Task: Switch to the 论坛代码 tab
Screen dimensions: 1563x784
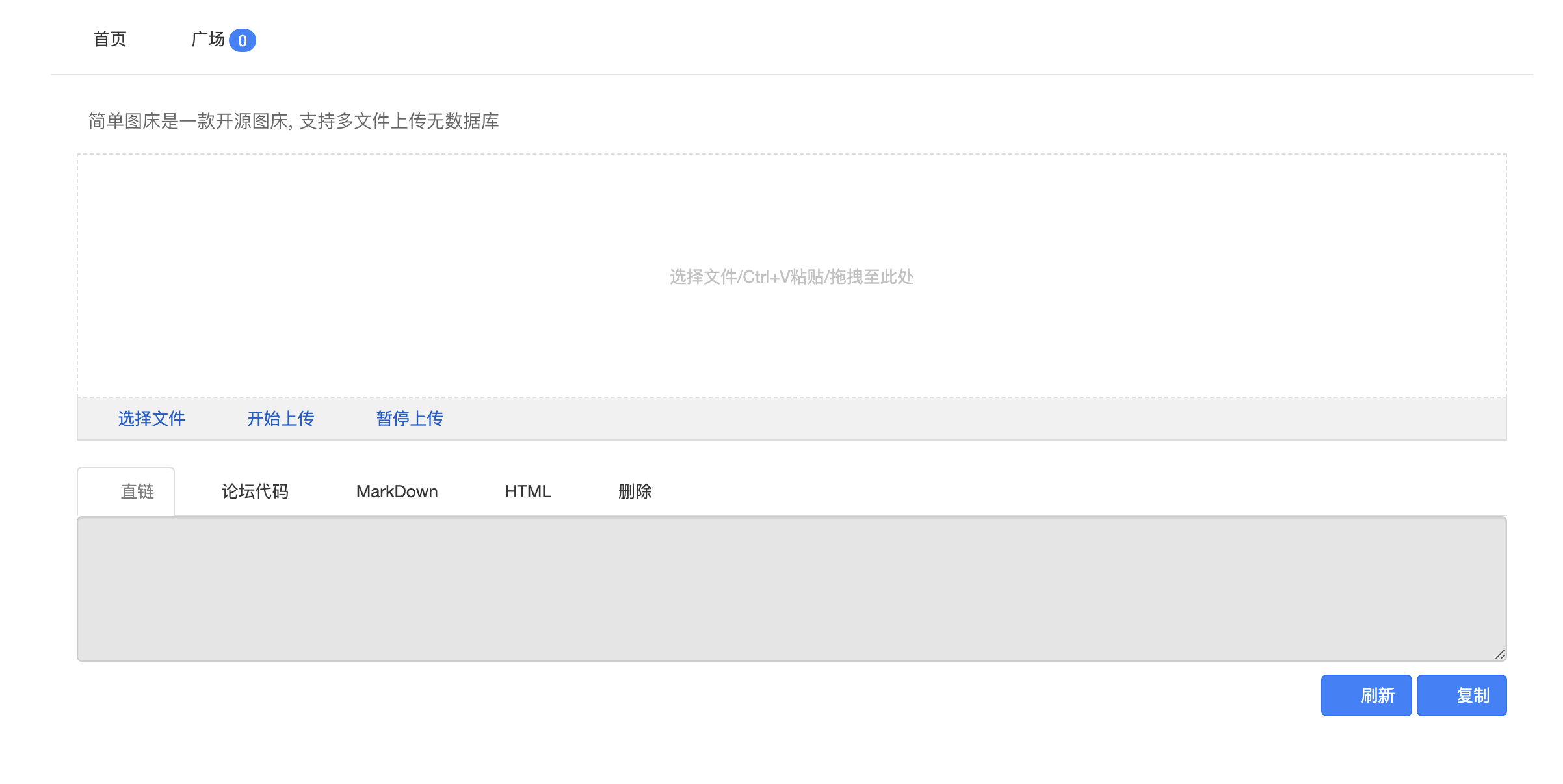Action: click(x=255, y=491)
